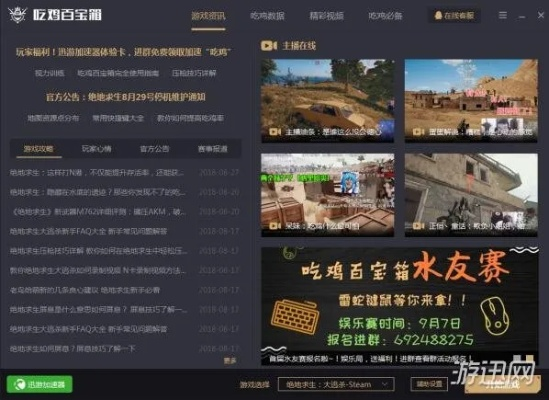Open the 官方公告 8月29号停机维护通知 headline
Viewport: 549px width, 400px height.
tap(126, 97)
